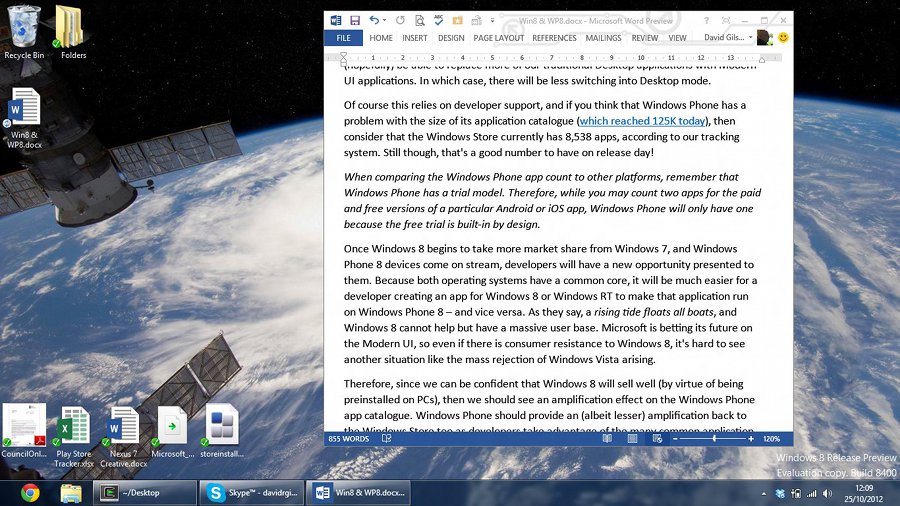Select the Recycle Bin desktop icon
Viewport: 900px width, 506px height.
click(24, 32)
